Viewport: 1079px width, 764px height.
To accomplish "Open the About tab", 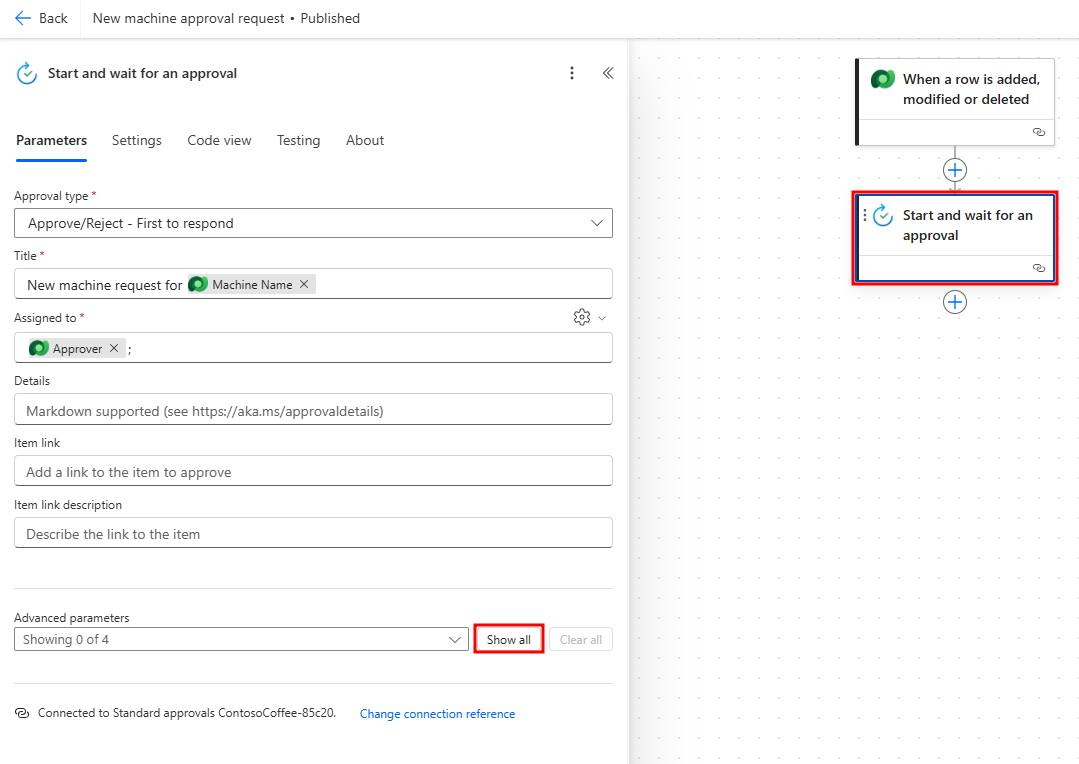I will point(365,140).
